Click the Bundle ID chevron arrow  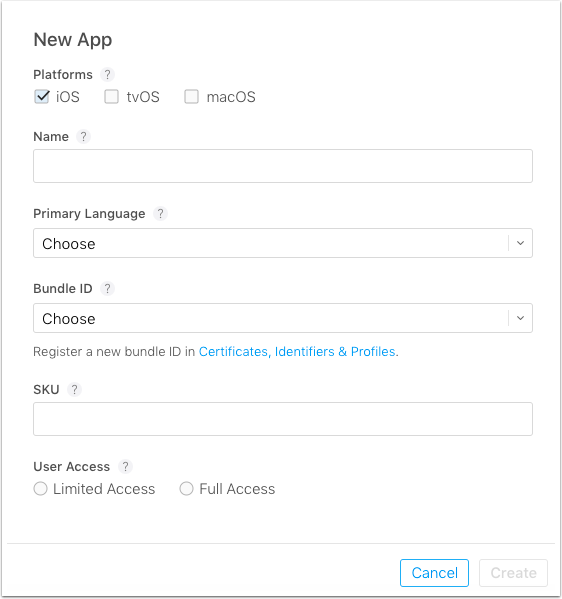(520, 318)
